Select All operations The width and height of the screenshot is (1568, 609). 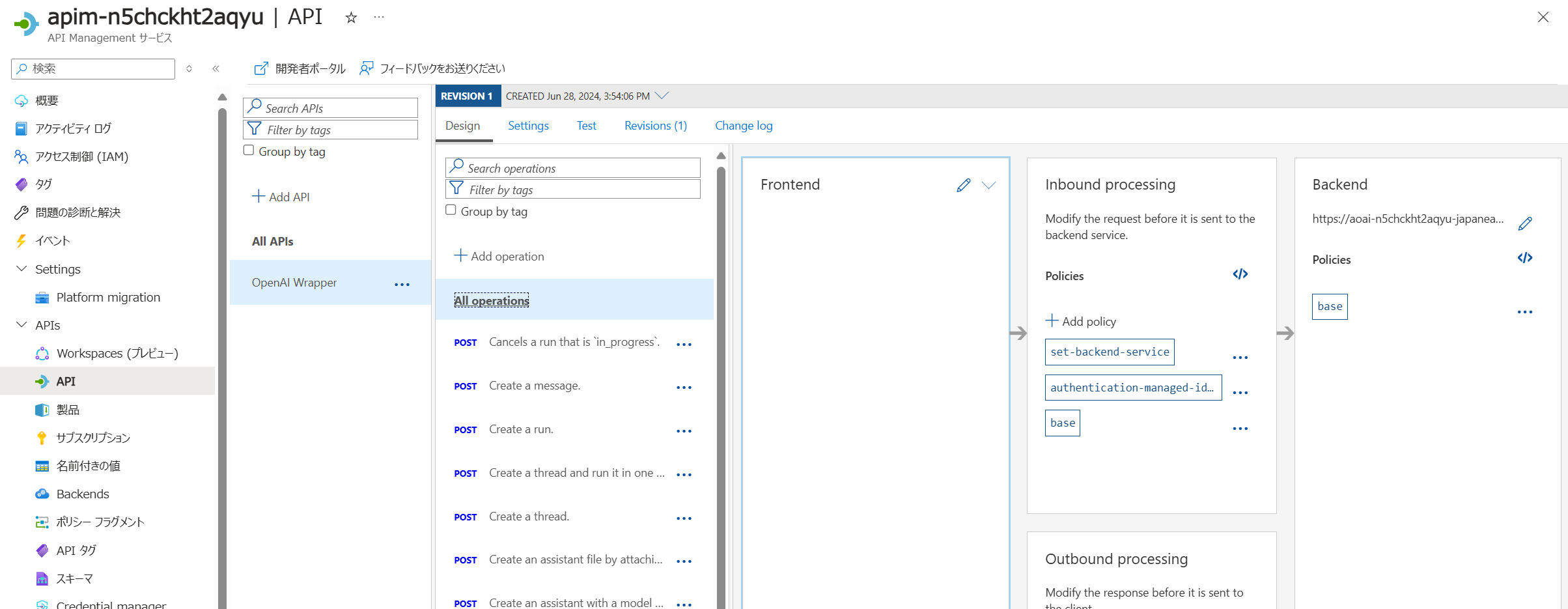[x=492, y=300]
